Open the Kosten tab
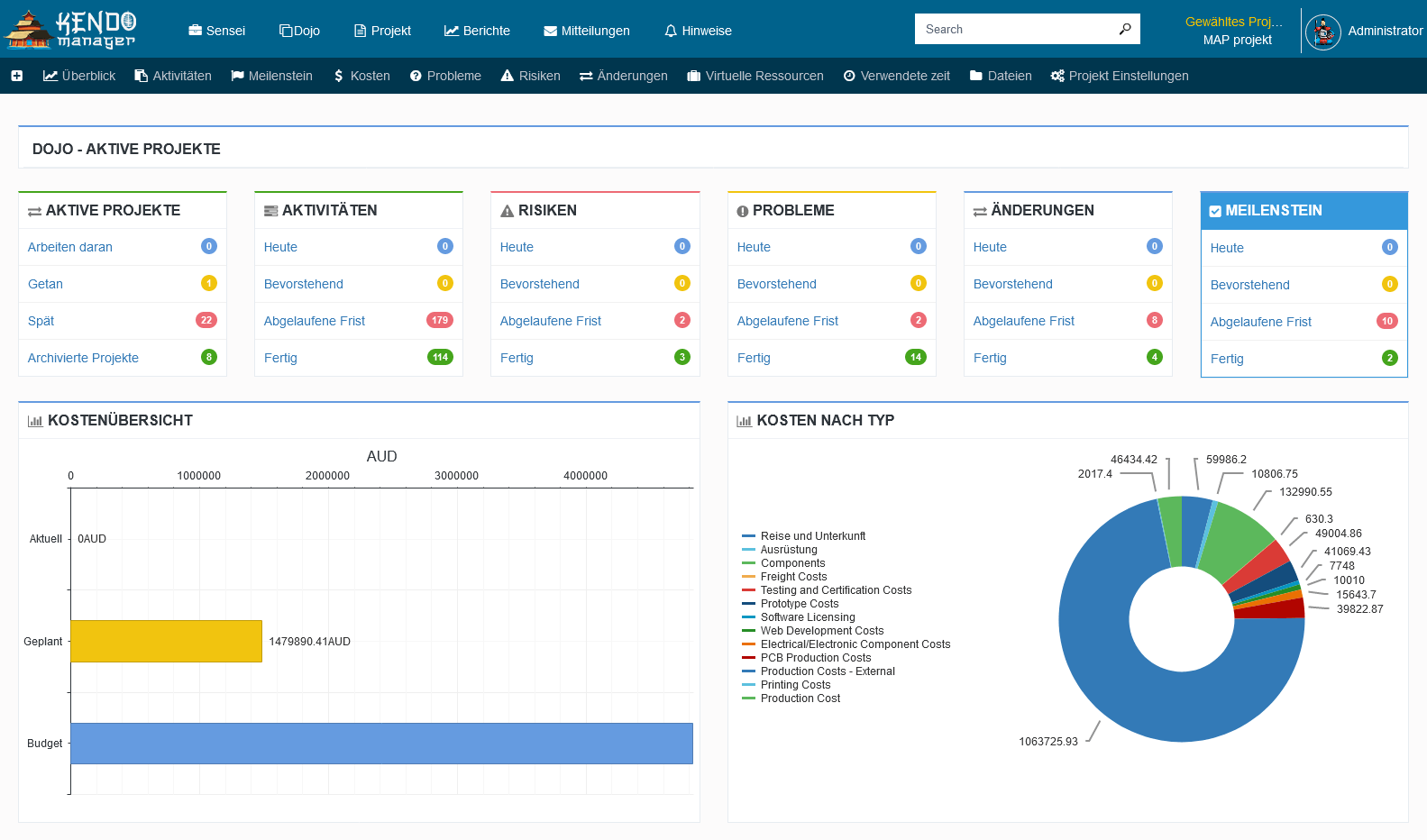The image size is (1427, 840). tap(361, 76)
